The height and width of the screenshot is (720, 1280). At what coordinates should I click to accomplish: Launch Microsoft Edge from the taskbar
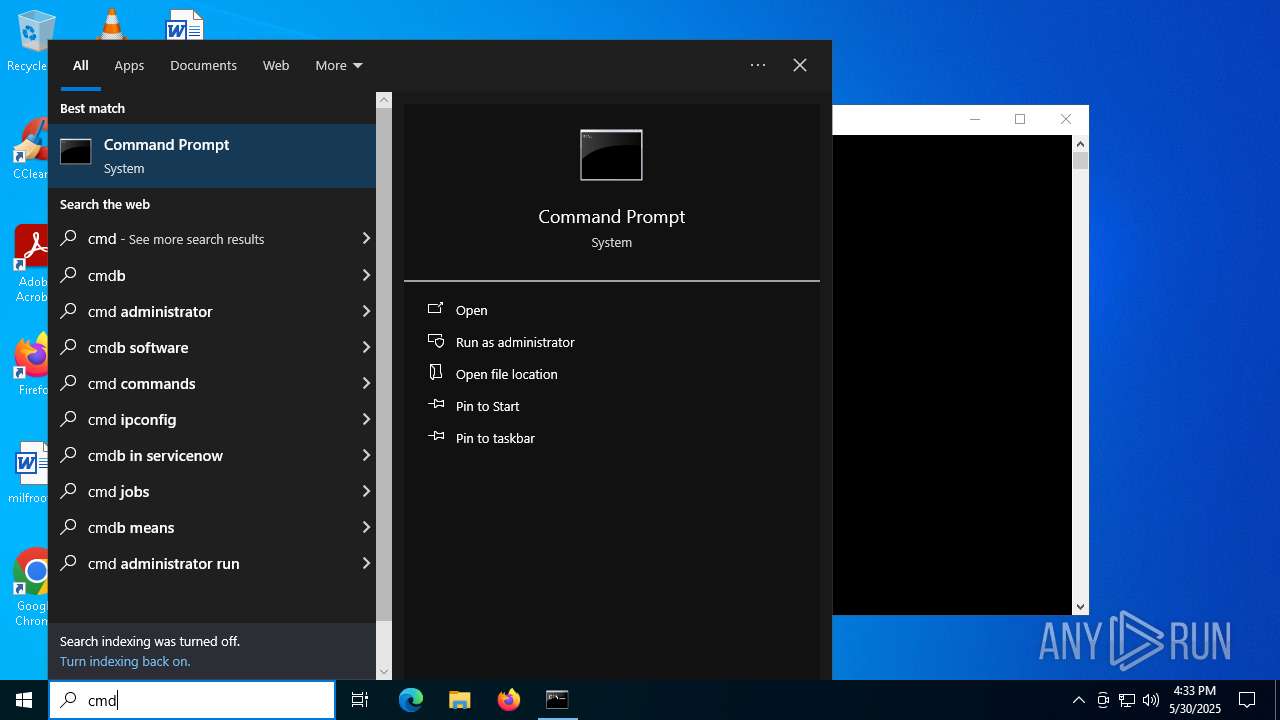411,700
